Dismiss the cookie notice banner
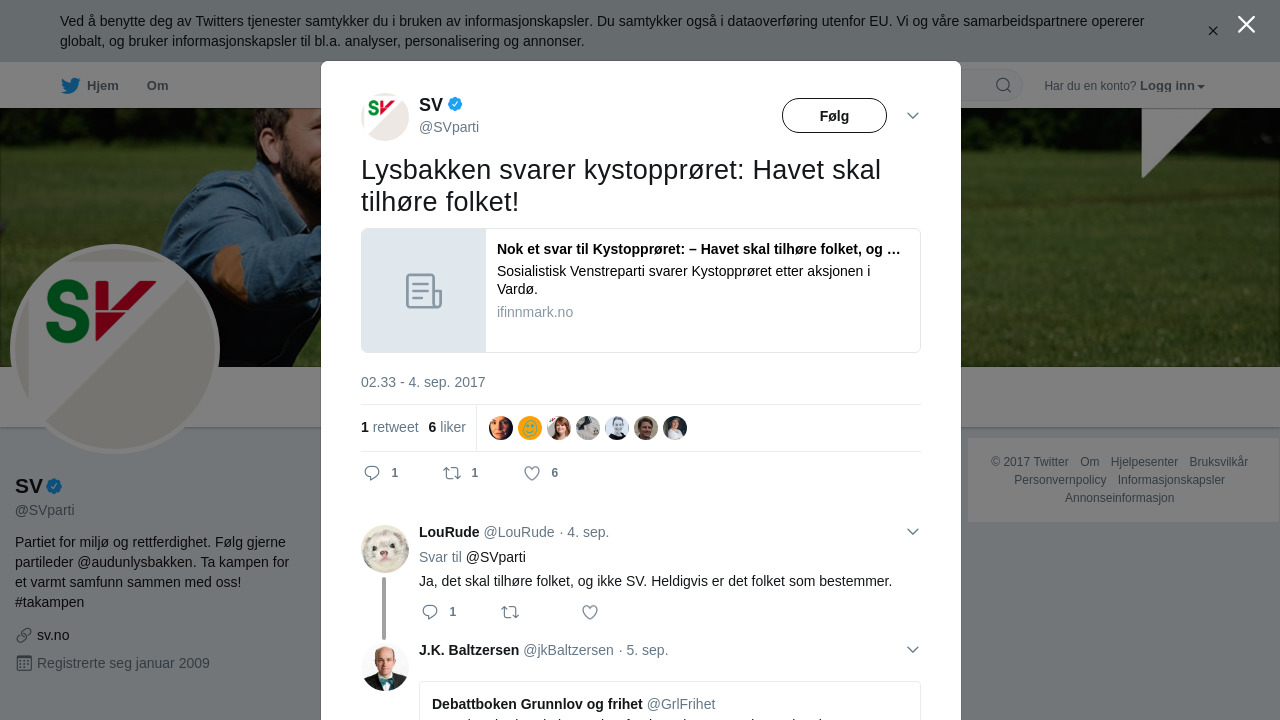Screen dimensions: 1280x720 coord(1213,31)
